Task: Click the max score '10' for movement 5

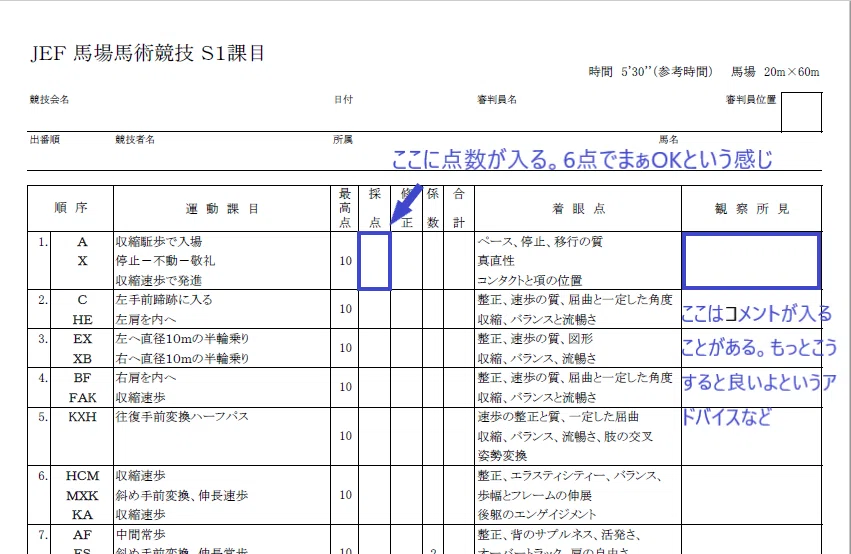Action: tap(346, 436)
